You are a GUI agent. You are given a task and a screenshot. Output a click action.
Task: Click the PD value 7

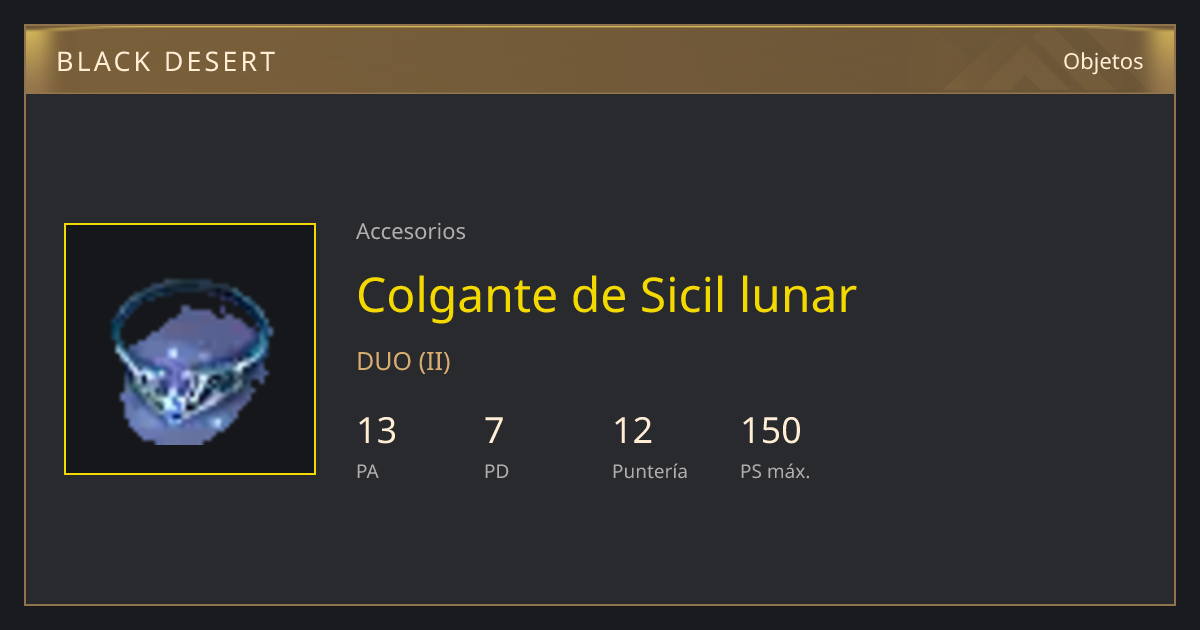click(494, 431)
